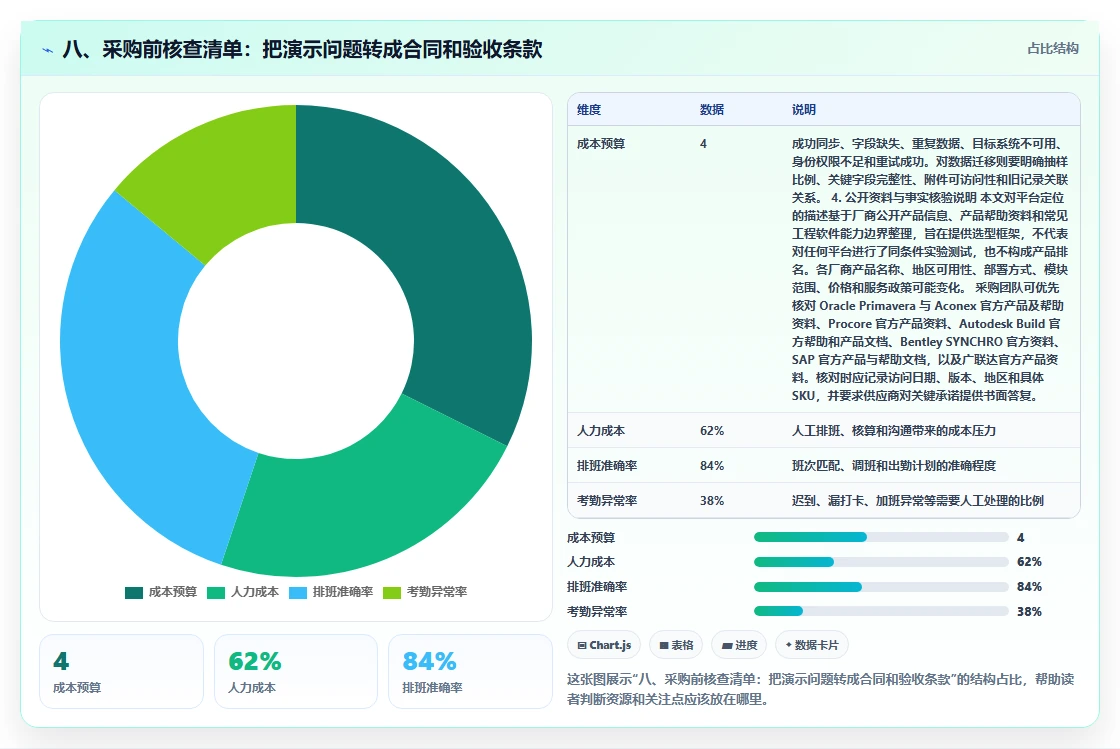Click the 84% value beside the progress bar
1120x749 pixels.
pos(1029,587)
